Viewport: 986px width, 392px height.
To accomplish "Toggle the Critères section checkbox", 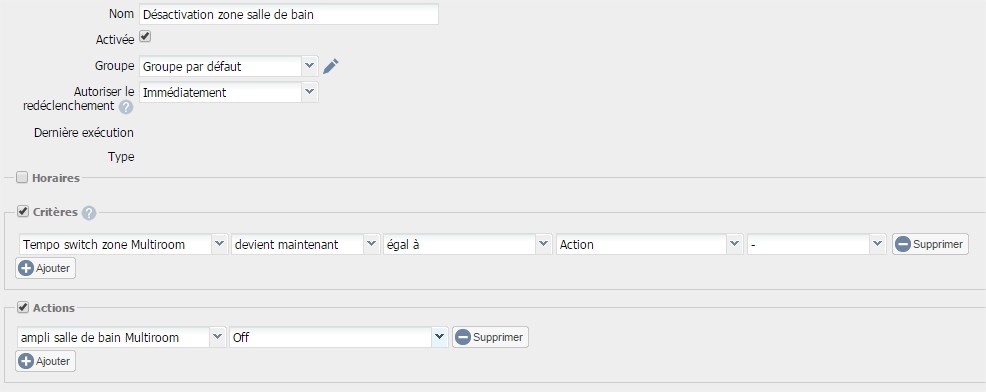I will (x=23, y=212).
